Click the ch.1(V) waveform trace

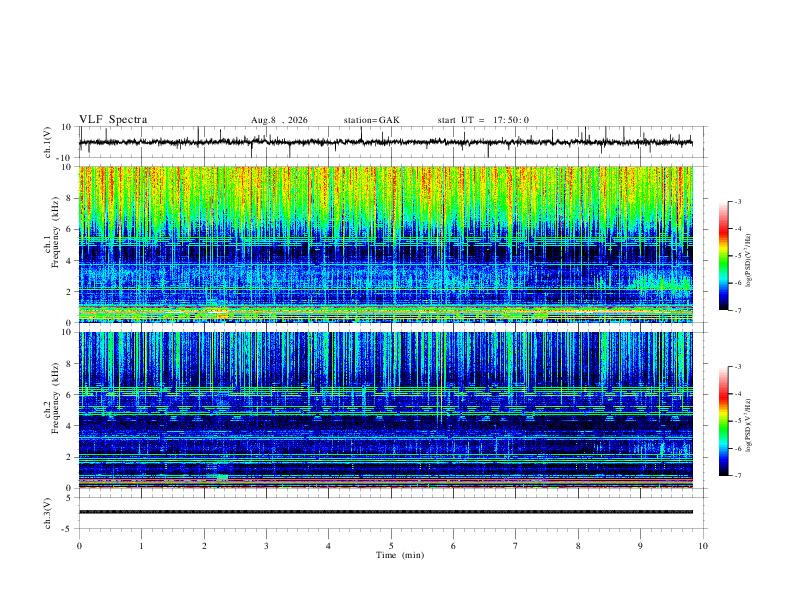pyautogui.click(x=386, y=142)
